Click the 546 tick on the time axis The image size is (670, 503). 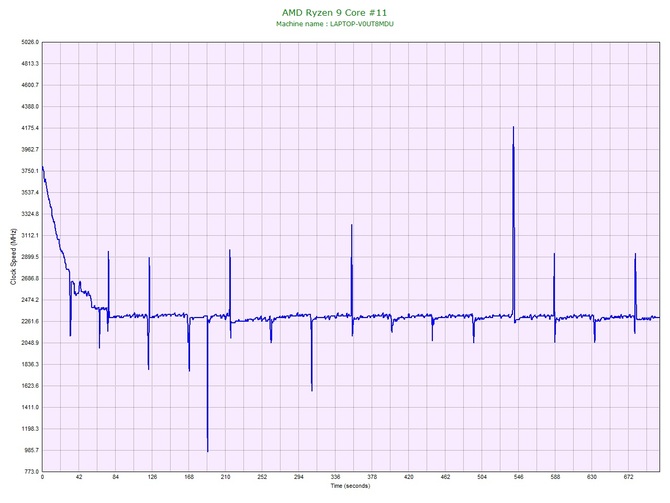(x=518, y=477)
